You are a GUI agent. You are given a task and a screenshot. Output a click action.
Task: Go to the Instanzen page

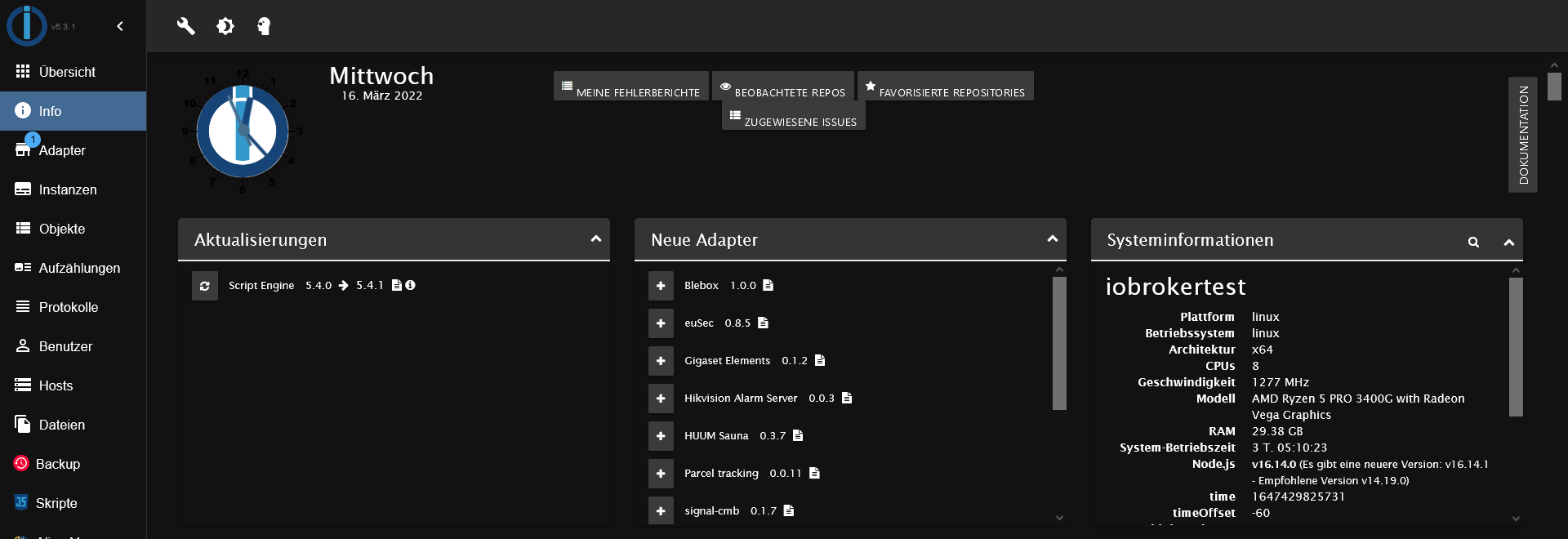[x=67, y=189]
